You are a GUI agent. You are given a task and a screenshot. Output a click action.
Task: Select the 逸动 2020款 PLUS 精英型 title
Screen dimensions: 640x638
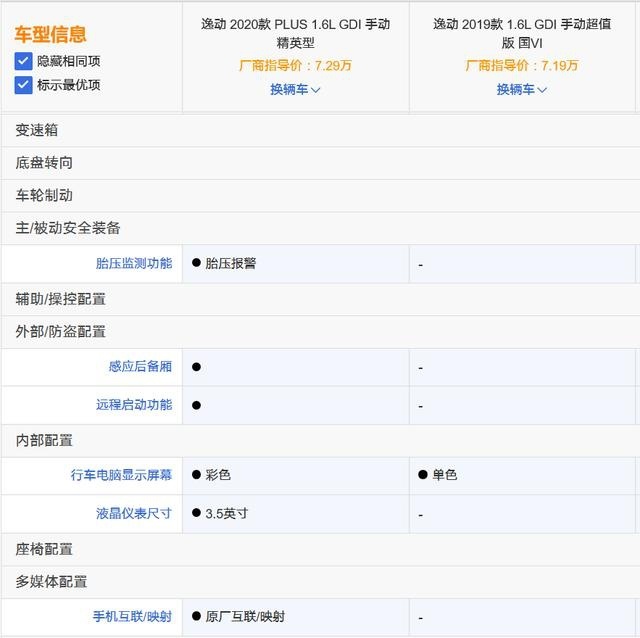[296, 33]
